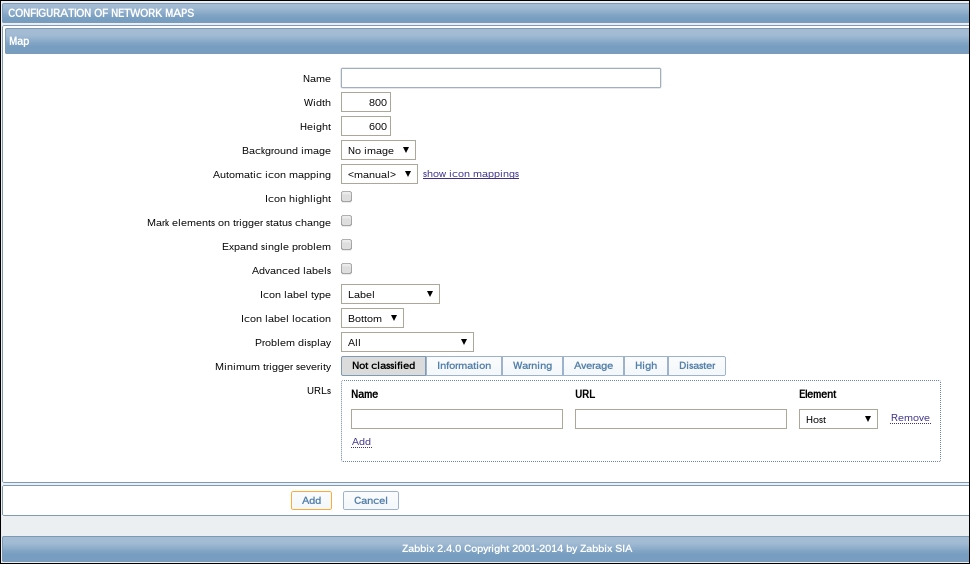
Task: Expand the Icon label location dropdown
Action: coord(372,318)
